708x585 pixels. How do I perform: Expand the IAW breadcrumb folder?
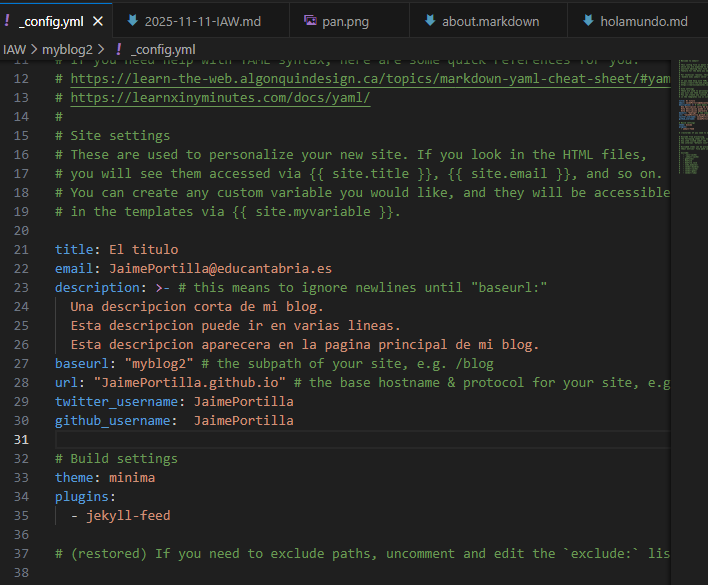tap(14, 48)
